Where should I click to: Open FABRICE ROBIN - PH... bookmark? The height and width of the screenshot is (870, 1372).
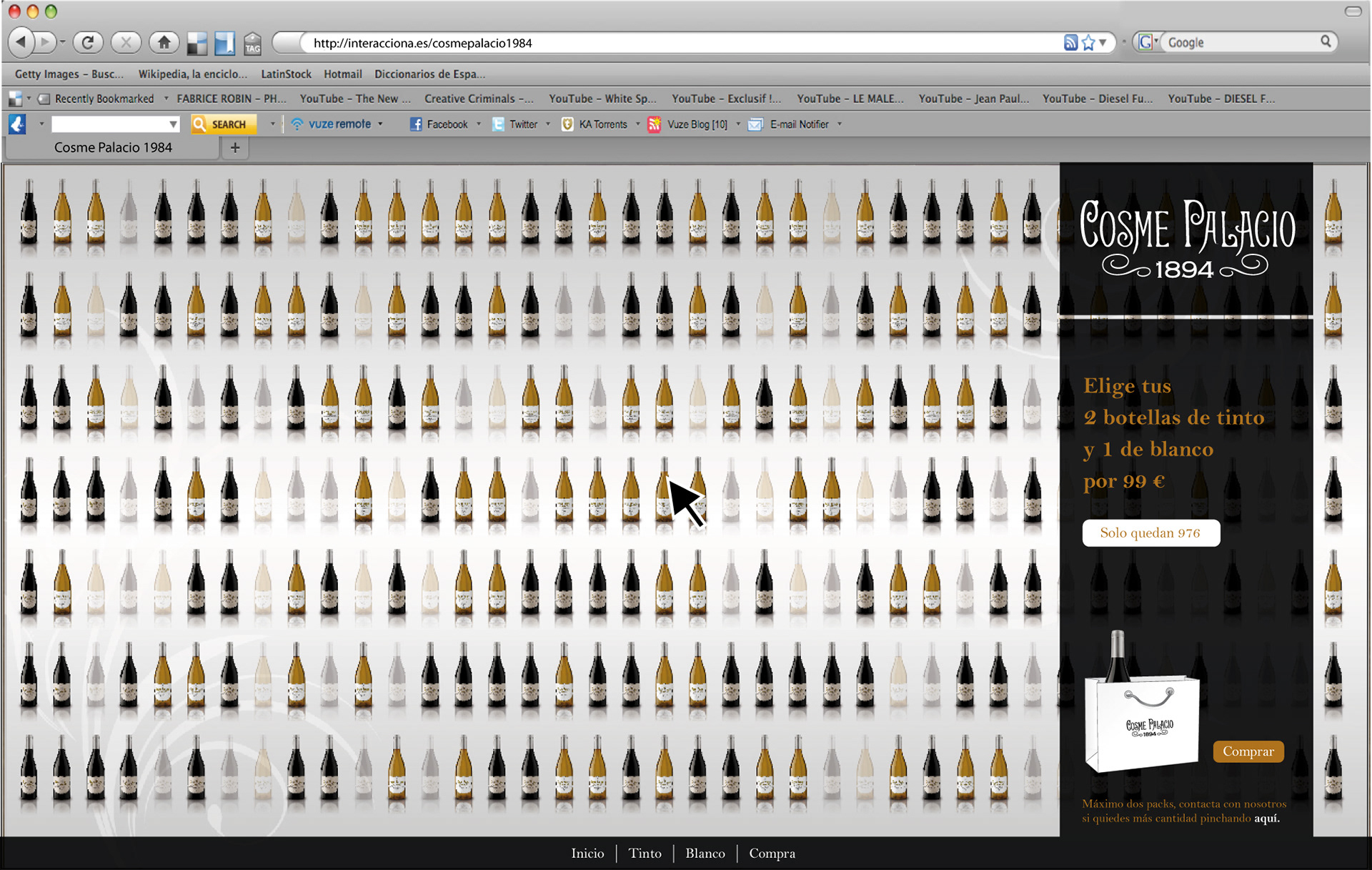pos(231,99)
